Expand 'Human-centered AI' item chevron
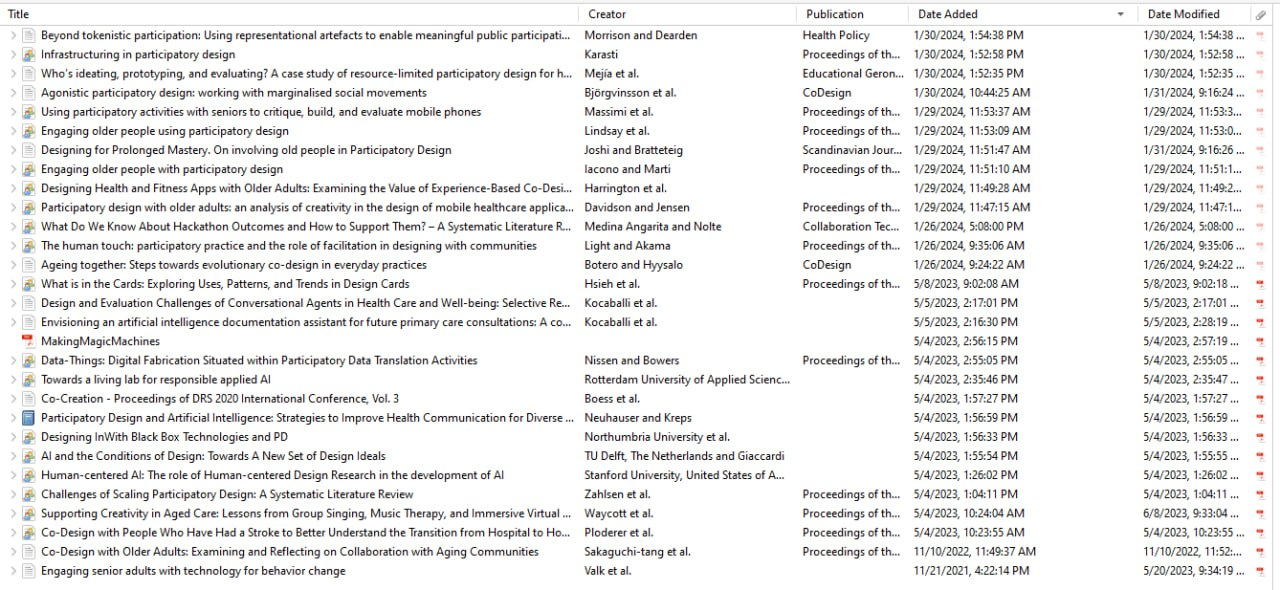Screen dimensions: 1280x590 (13, 475)
